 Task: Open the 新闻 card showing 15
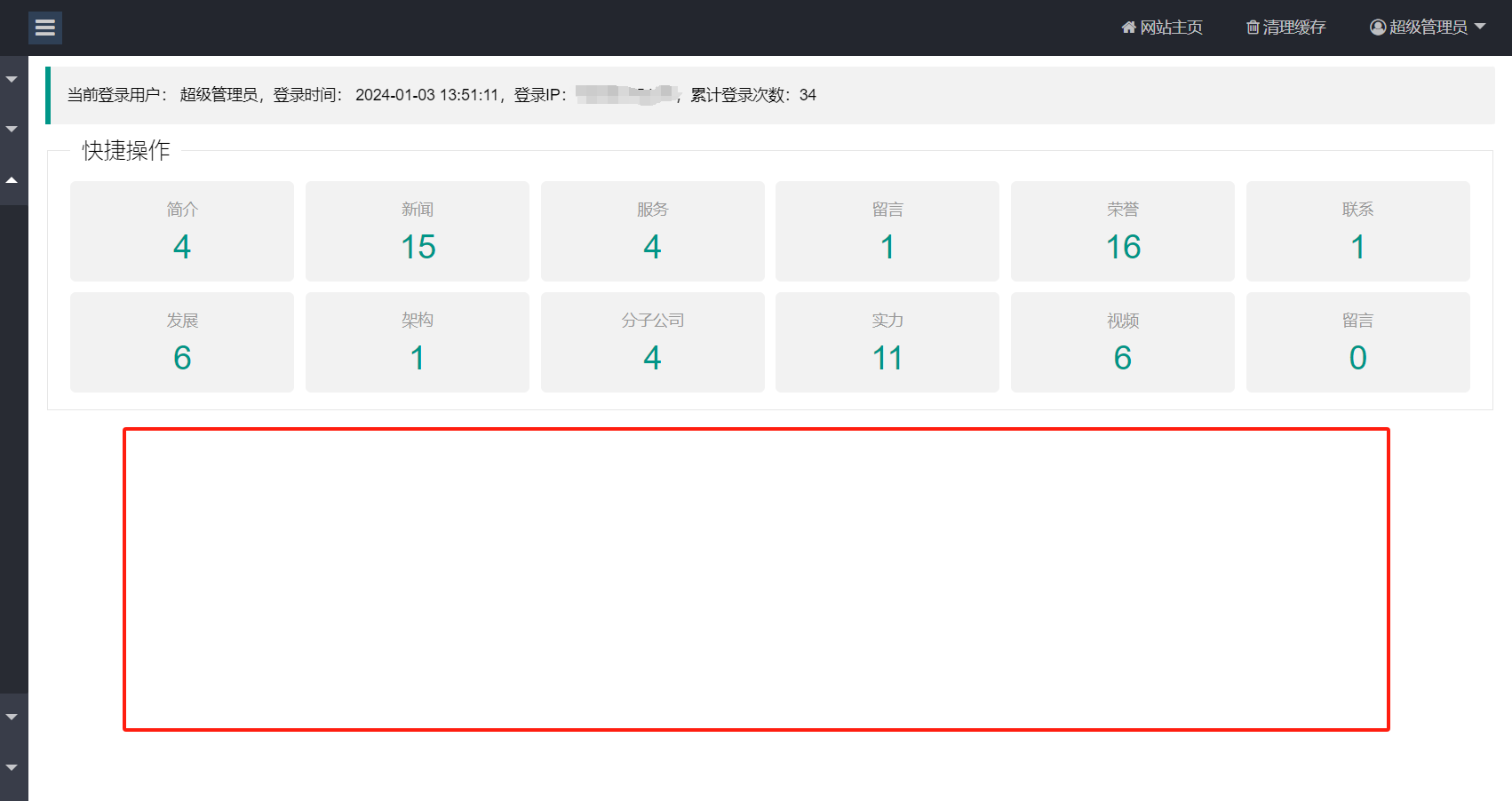pos(418,231)
